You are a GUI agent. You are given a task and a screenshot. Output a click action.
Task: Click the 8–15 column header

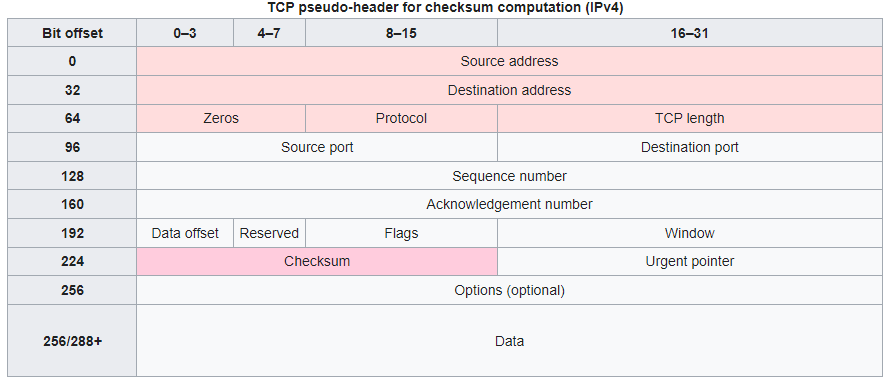(x=401, y=33)
